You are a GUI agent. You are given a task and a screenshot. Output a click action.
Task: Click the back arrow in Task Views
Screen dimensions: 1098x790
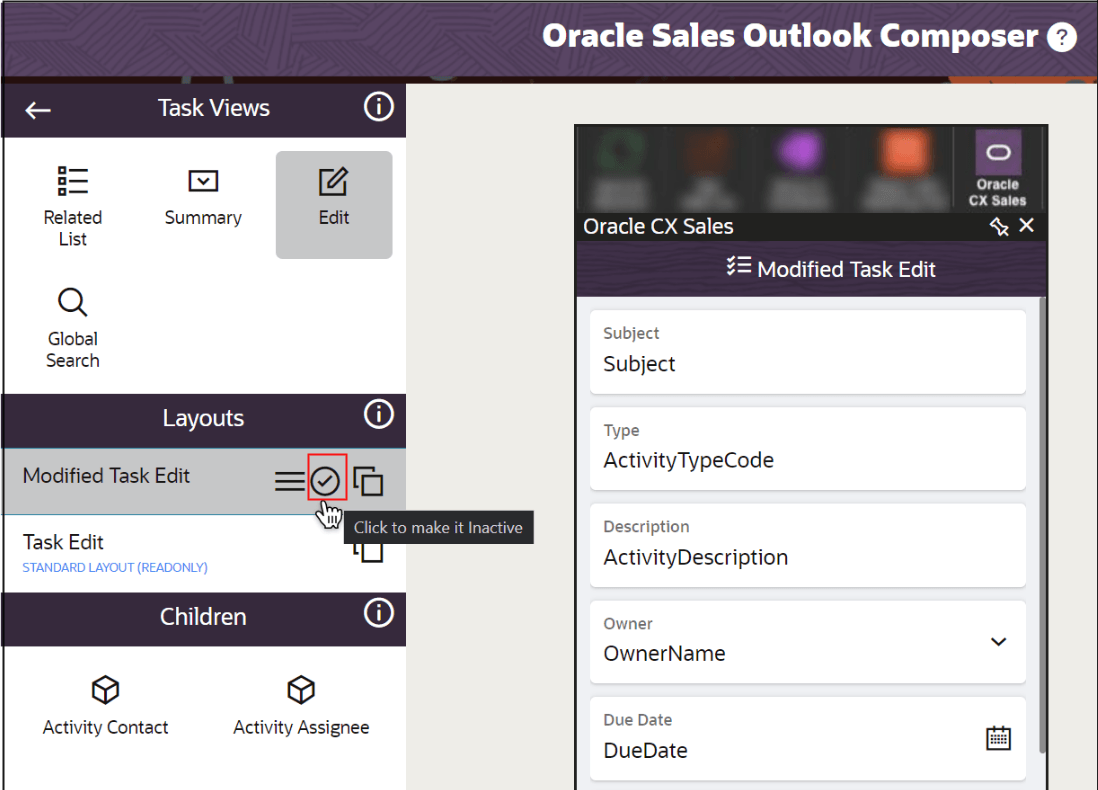(38, 110)
